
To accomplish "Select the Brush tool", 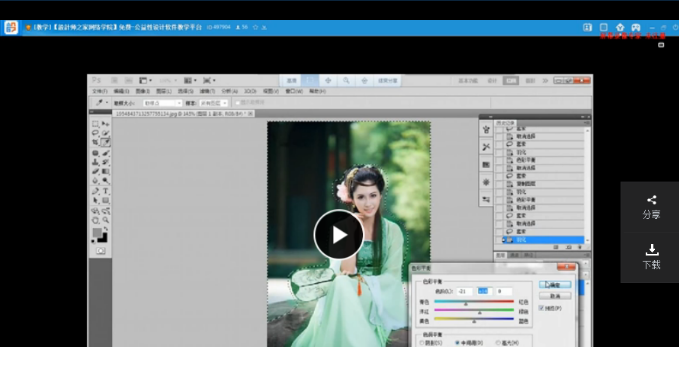I will tap(105, 153).
